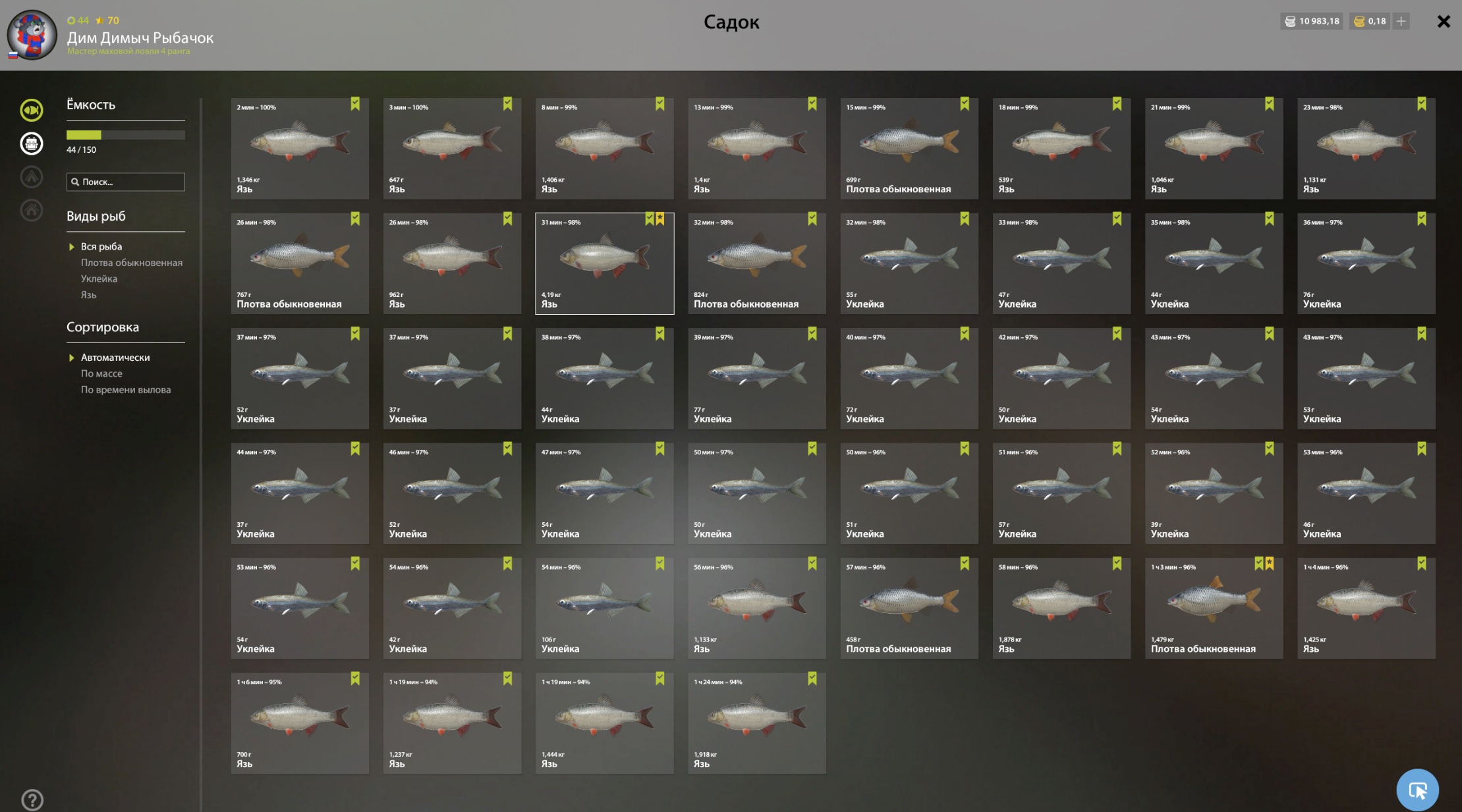Click the Поиск search field
This screenshot has height=812, width=1462.
coord(125,182)
